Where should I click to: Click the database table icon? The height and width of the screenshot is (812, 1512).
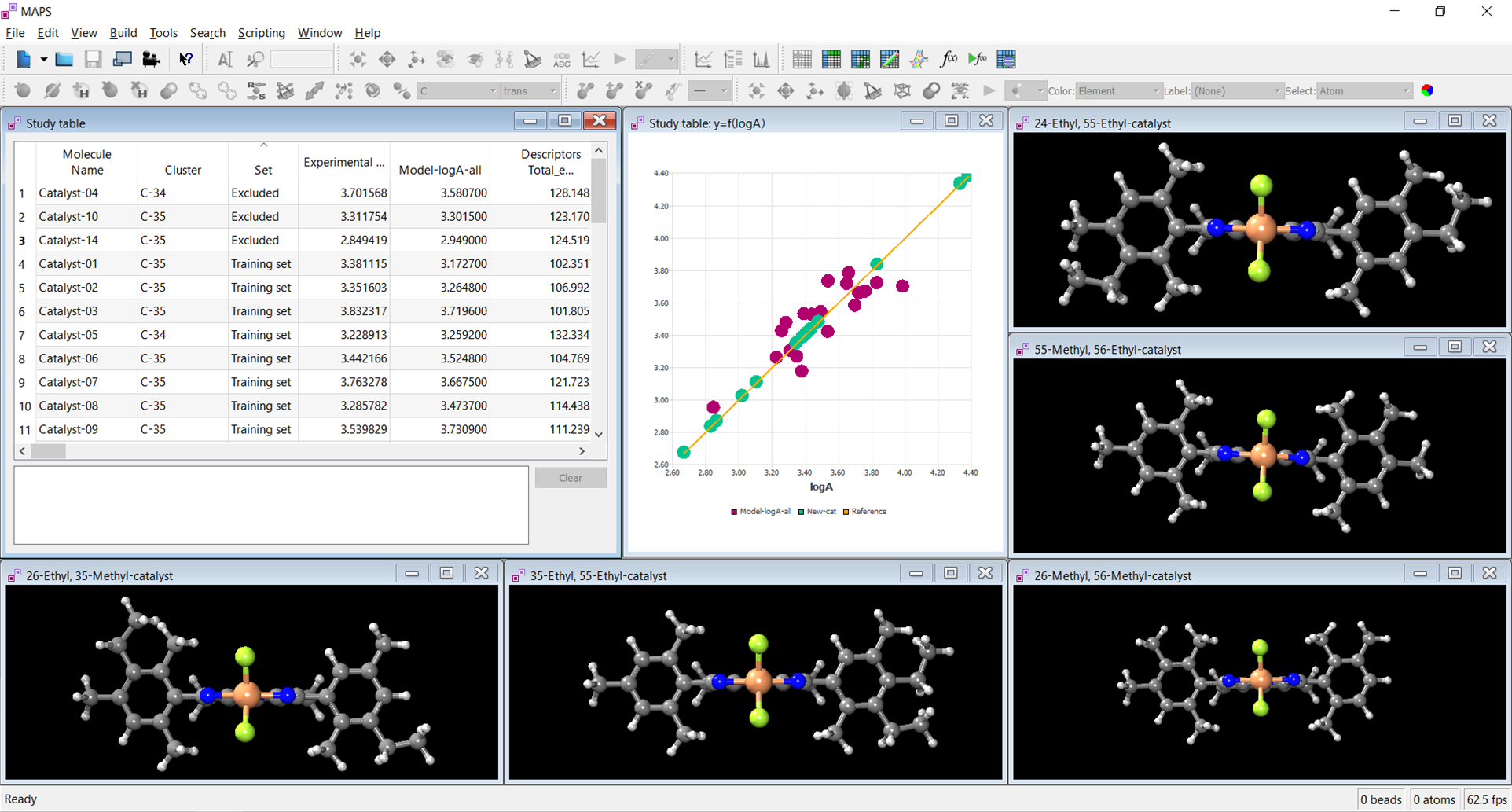point(1006,59)
